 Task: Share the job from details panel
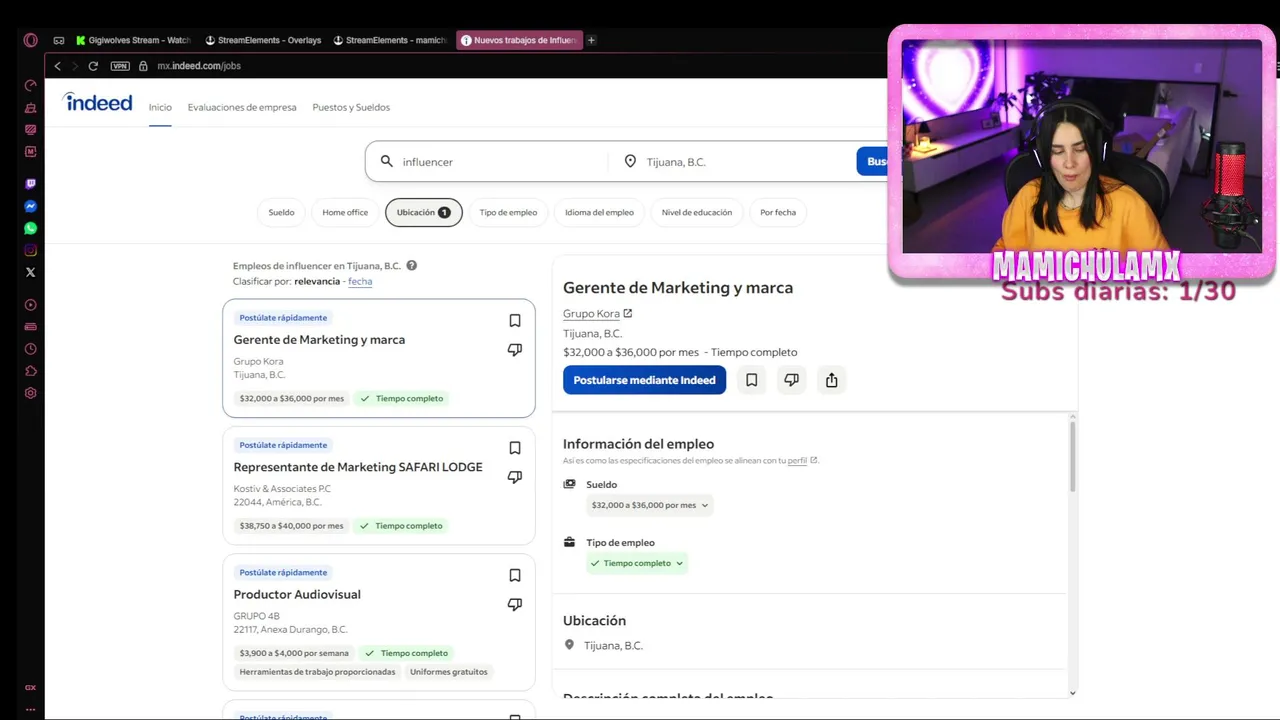click(831, 380)
